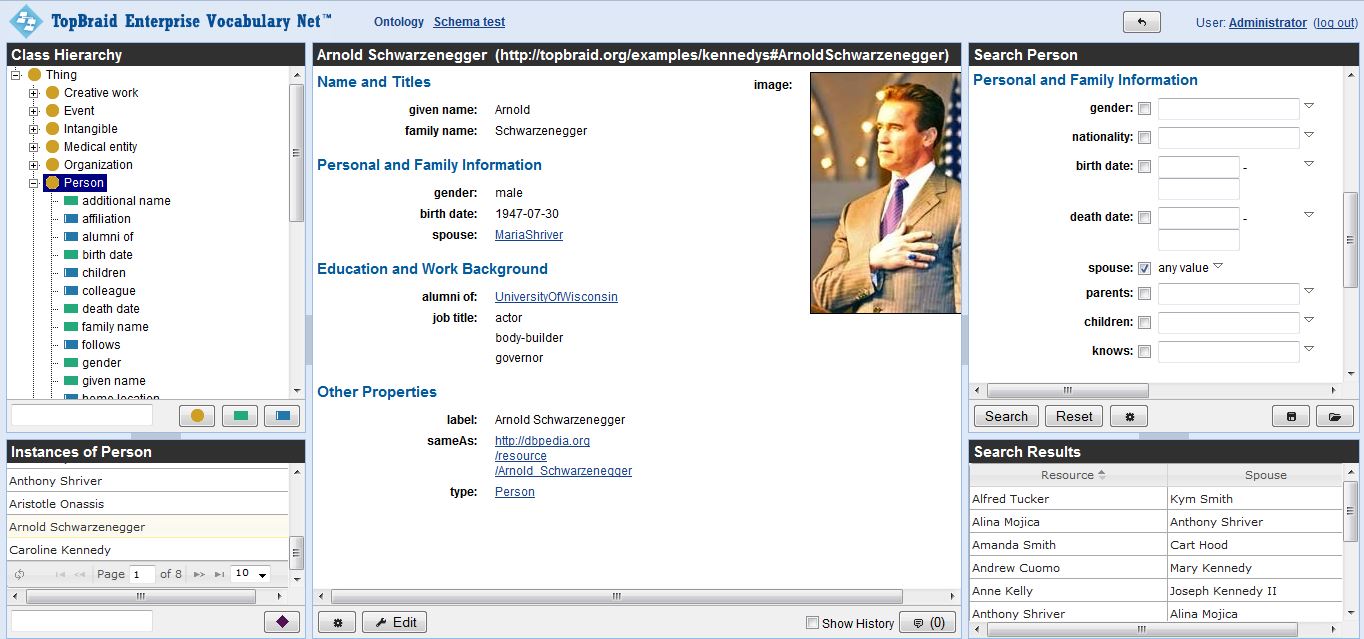Select Caroline Kennedy in instances list
Screen dimensions: 1364x639
coord(148,550)
